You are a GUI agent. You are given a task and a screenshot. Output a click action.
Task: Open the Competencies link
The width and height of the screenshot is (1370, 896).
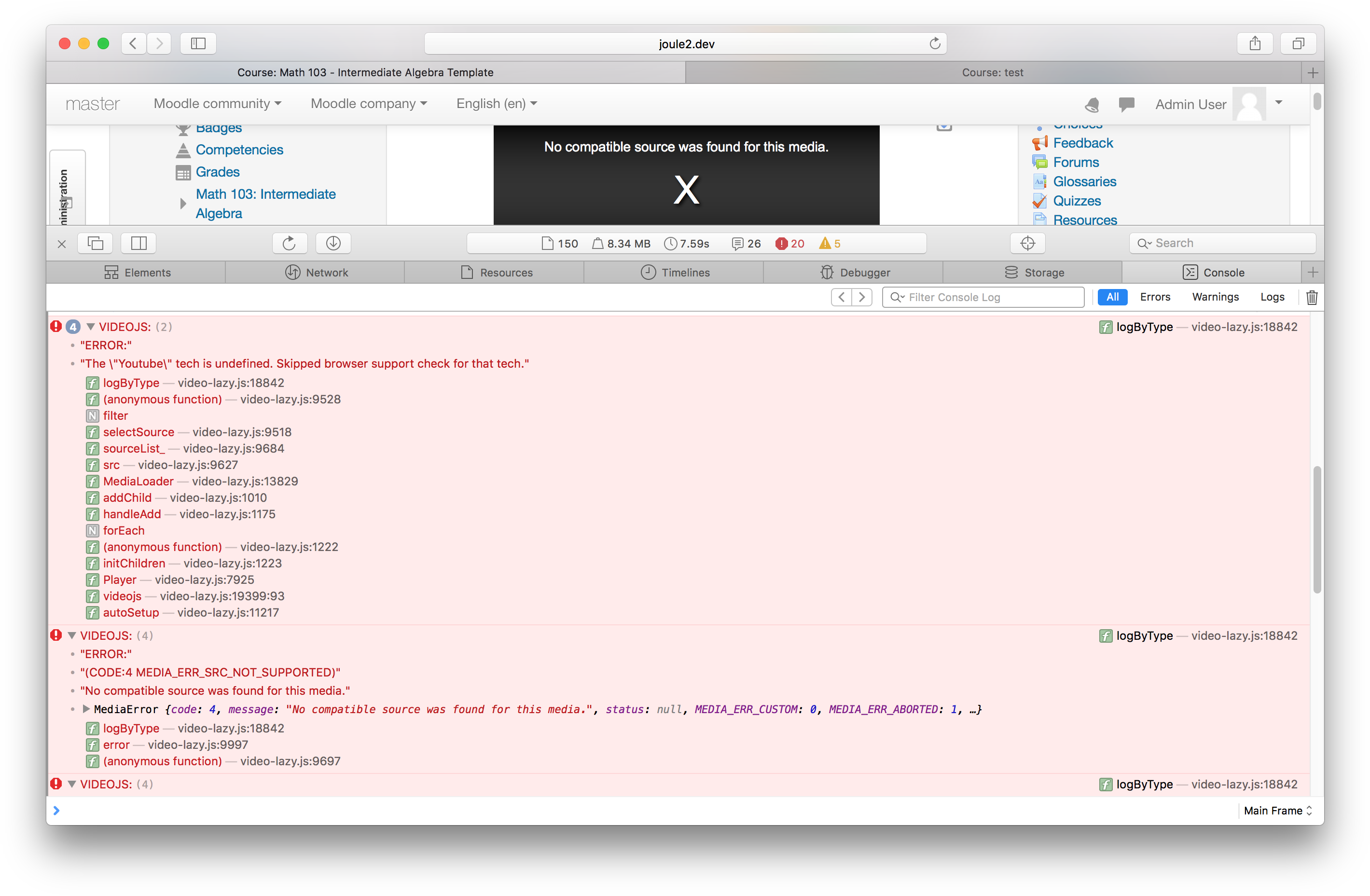pyautogui.click(x=239, y=150)
